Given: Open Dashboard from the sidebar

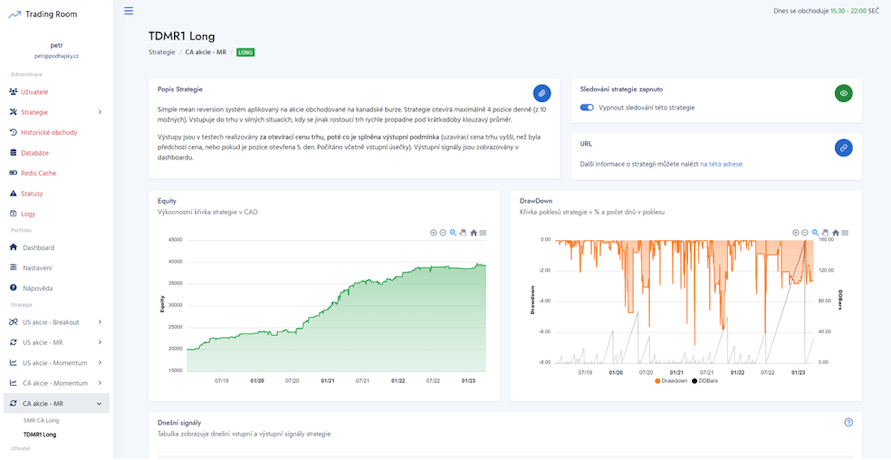Looking at the screenshot, I should 38,247.
